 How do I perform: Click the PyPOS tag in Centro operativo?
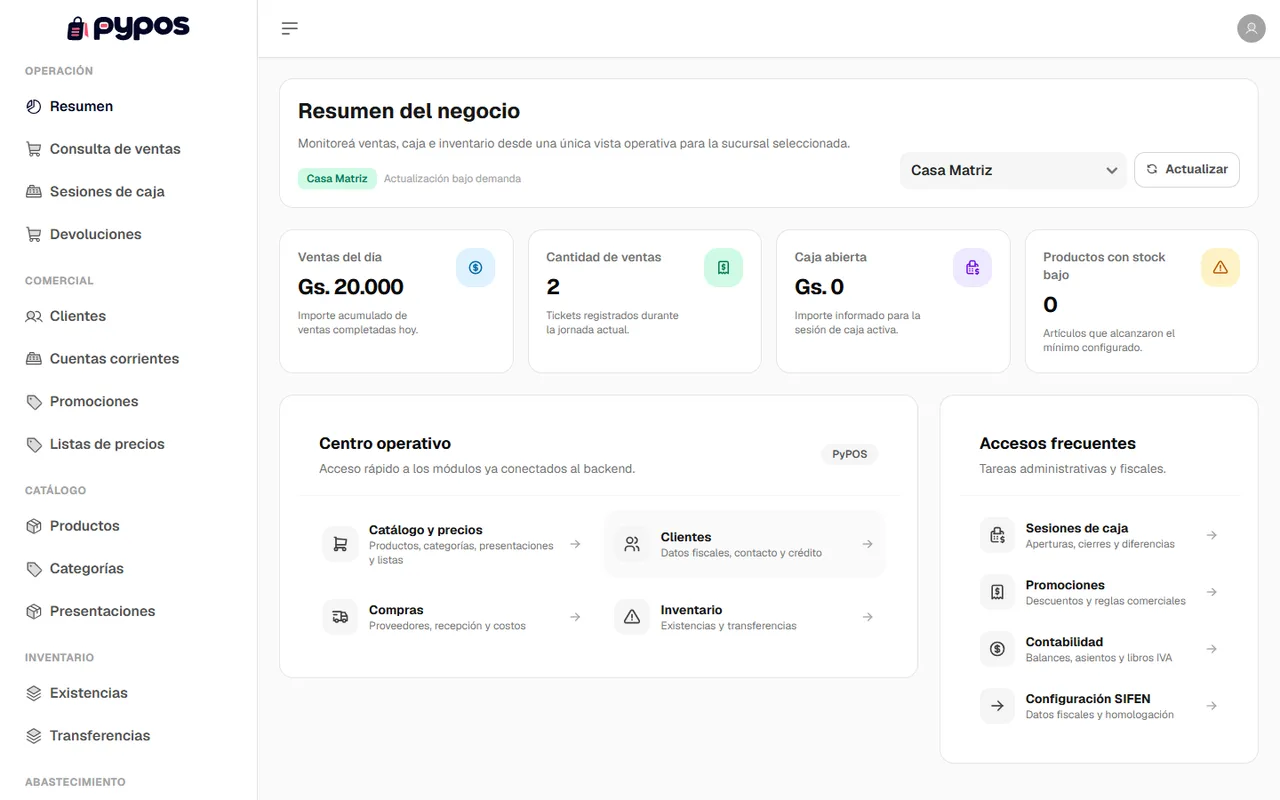[x=850, y=454]
